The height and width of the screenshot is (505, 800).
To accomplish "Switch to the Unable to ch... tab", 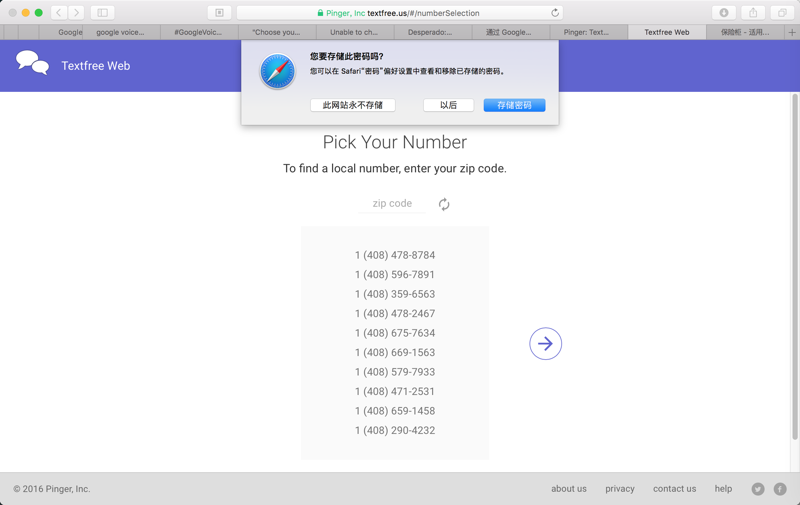I will pyautogui.click(x=354, y=32).
